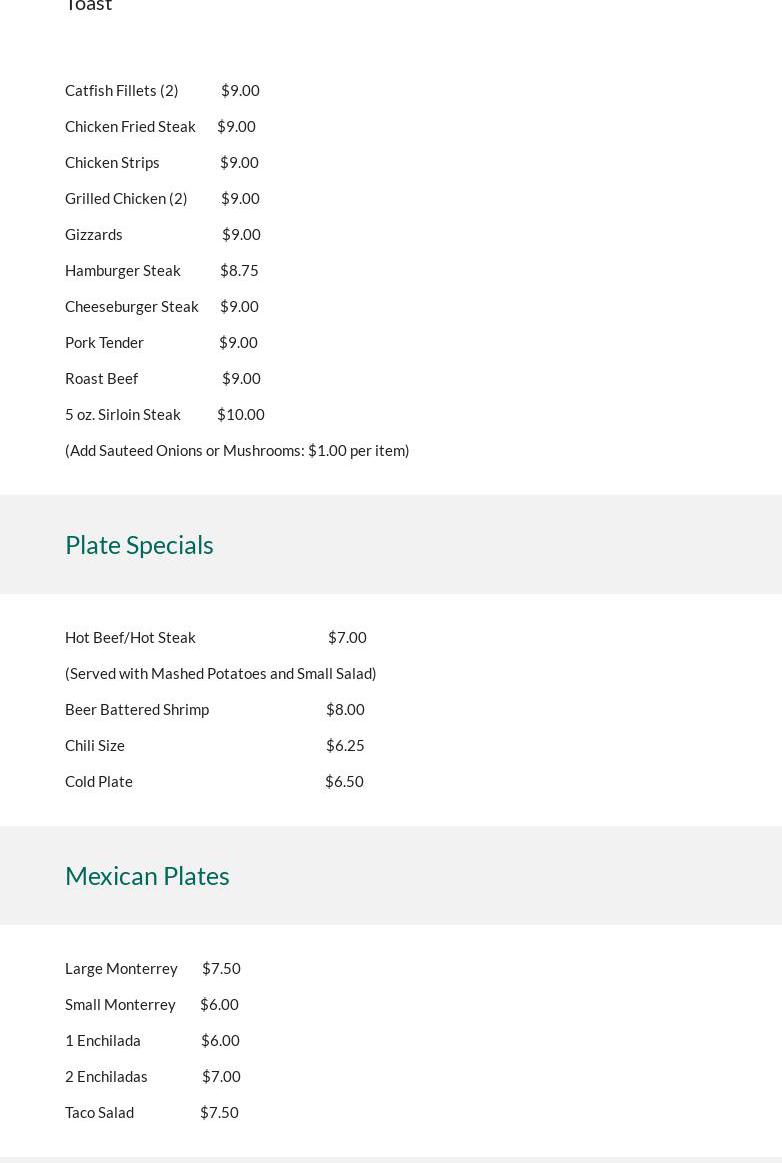Click the Beer Battered Shrimp entry
This screenshot has width=782, height=1163.
point(137,710)
